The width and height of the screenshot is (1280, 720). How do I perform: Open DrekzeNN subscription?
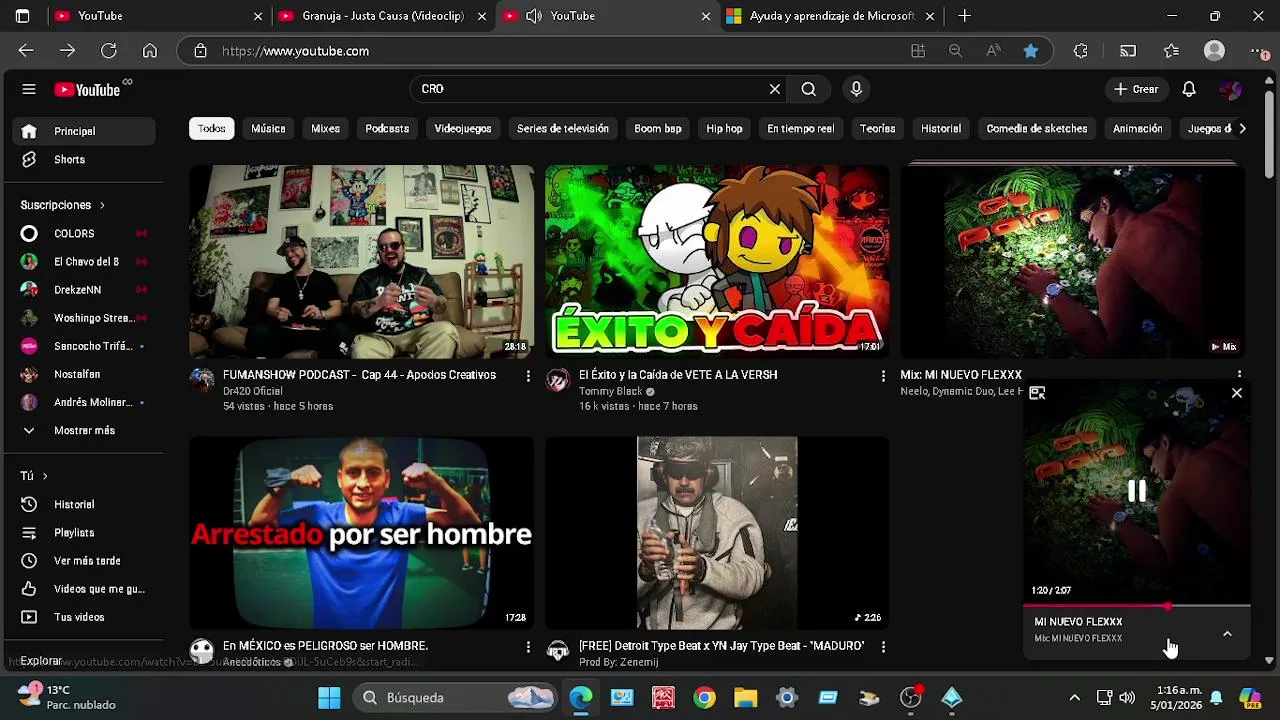click(x=84, y=289)
